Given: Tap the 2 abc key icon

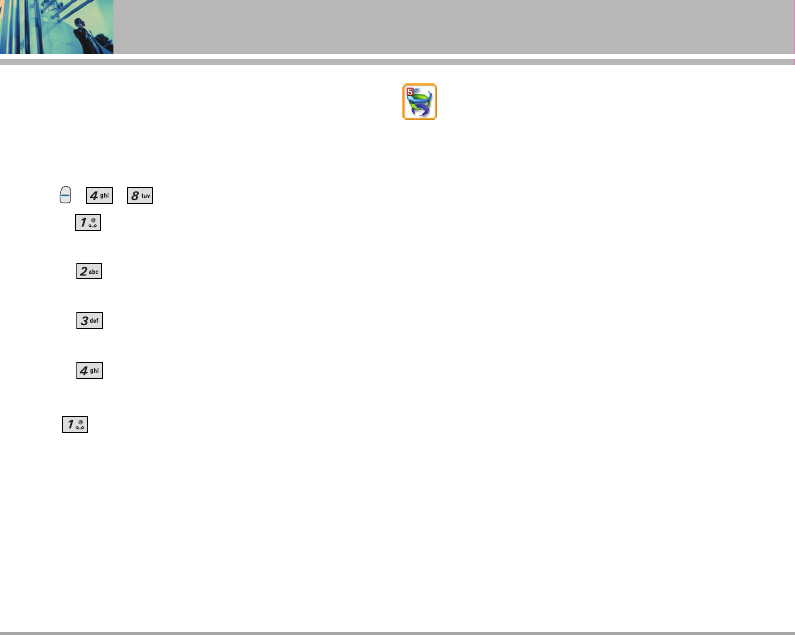Looking at the screenshot, I should [89, 271].
